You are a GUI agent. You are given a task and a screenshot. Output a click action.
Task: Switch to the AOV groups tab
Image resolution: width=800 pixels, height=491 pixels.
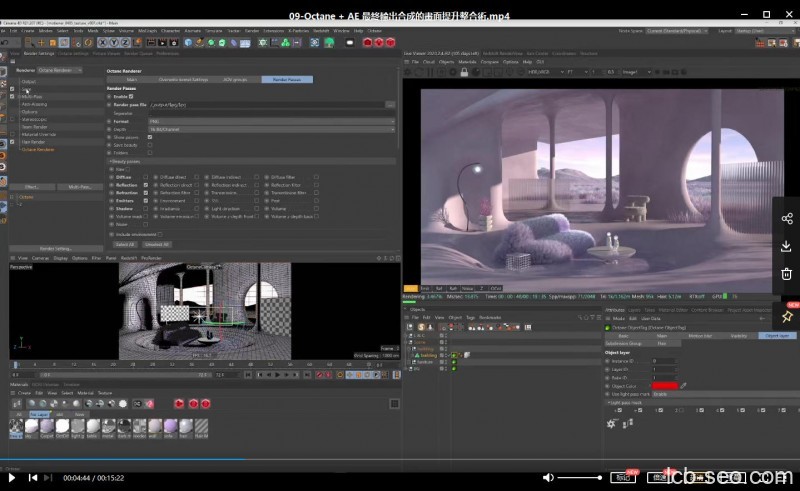tap(234, 79)
